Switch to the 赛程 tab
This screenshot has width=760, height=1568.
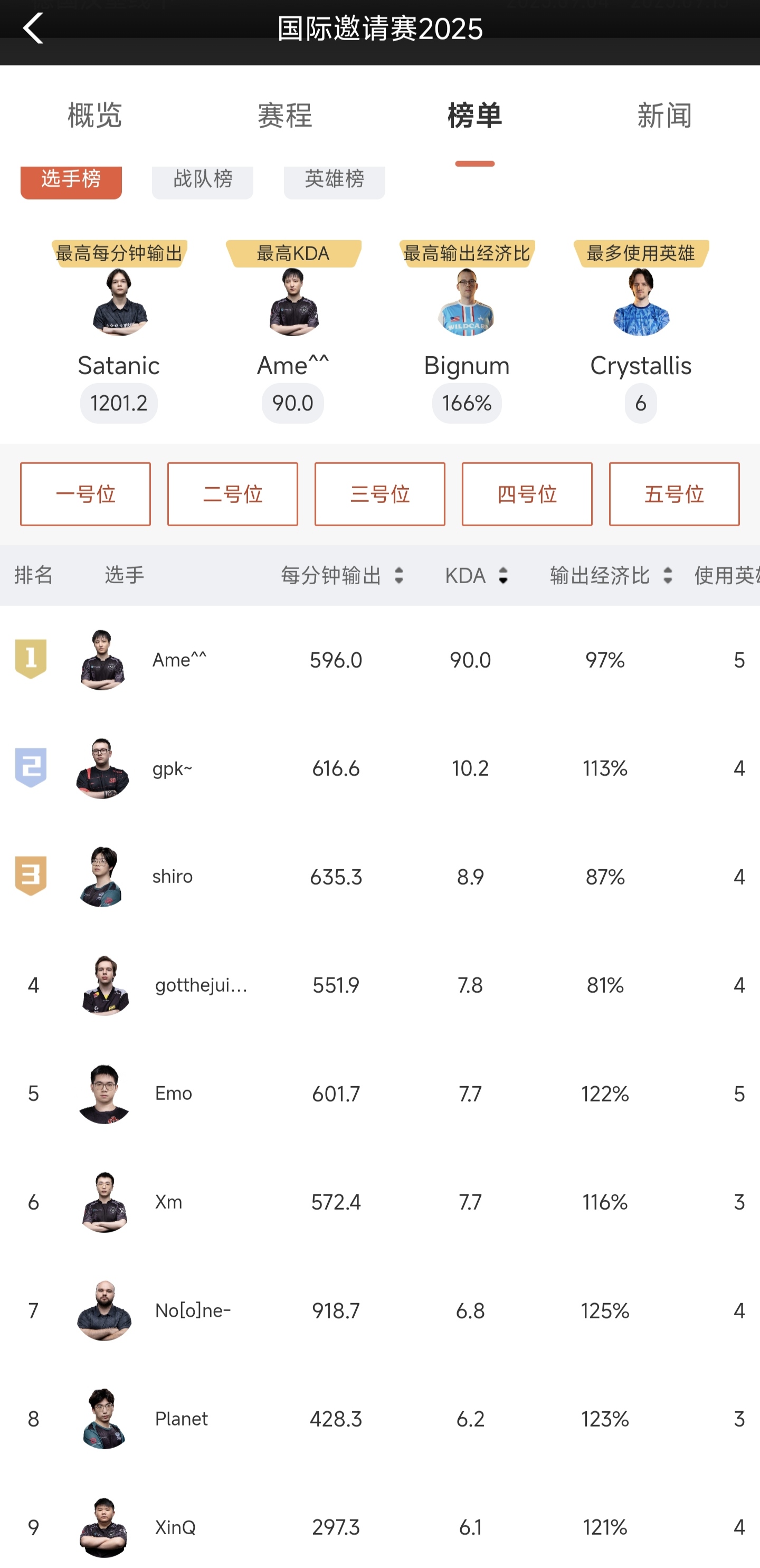coord(285,116)
